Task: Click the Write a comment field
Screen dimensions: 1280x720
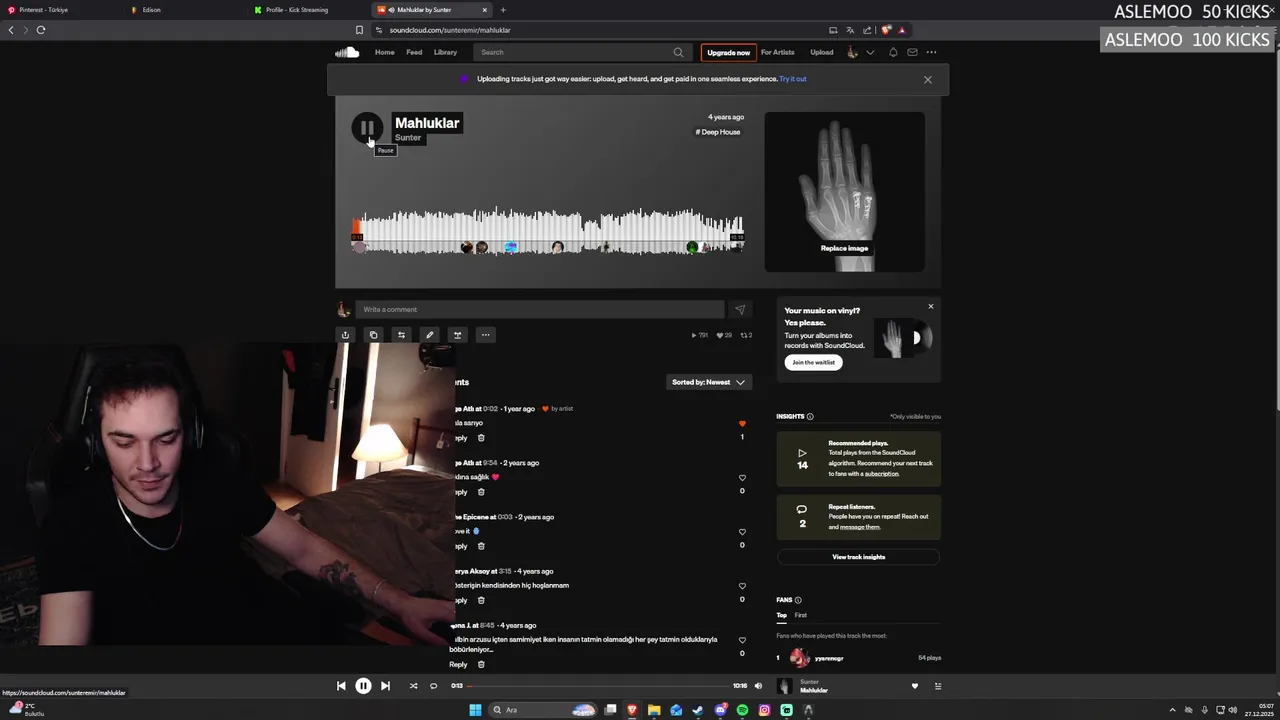Action: pos(540,310)
